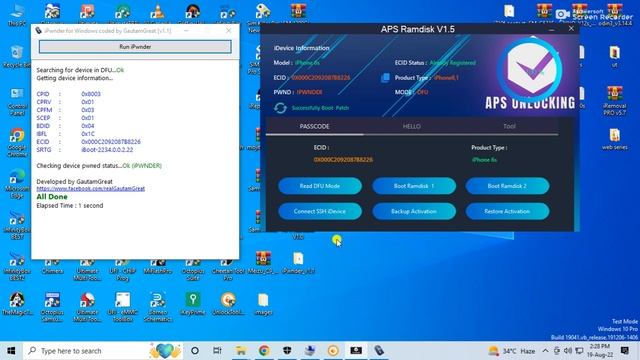This screenshot has height=360, width=640.
Task: Select the ECID value in the iPwnder log
Action: pyautogui.click(x=111, y=142)
